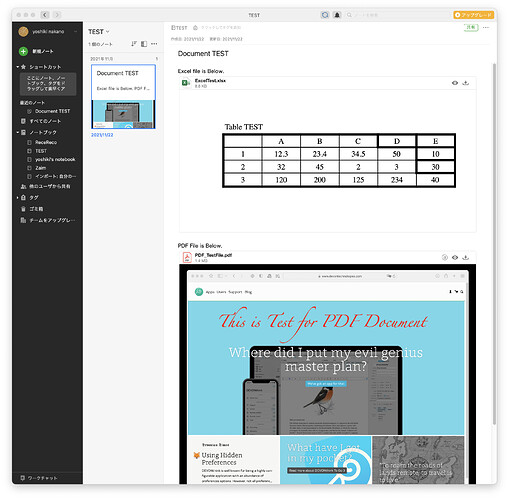This screenshot has height=499, width=509.
Task: Click the Document TEST note title
Action: pyautogui.click(x=203, y=53)
